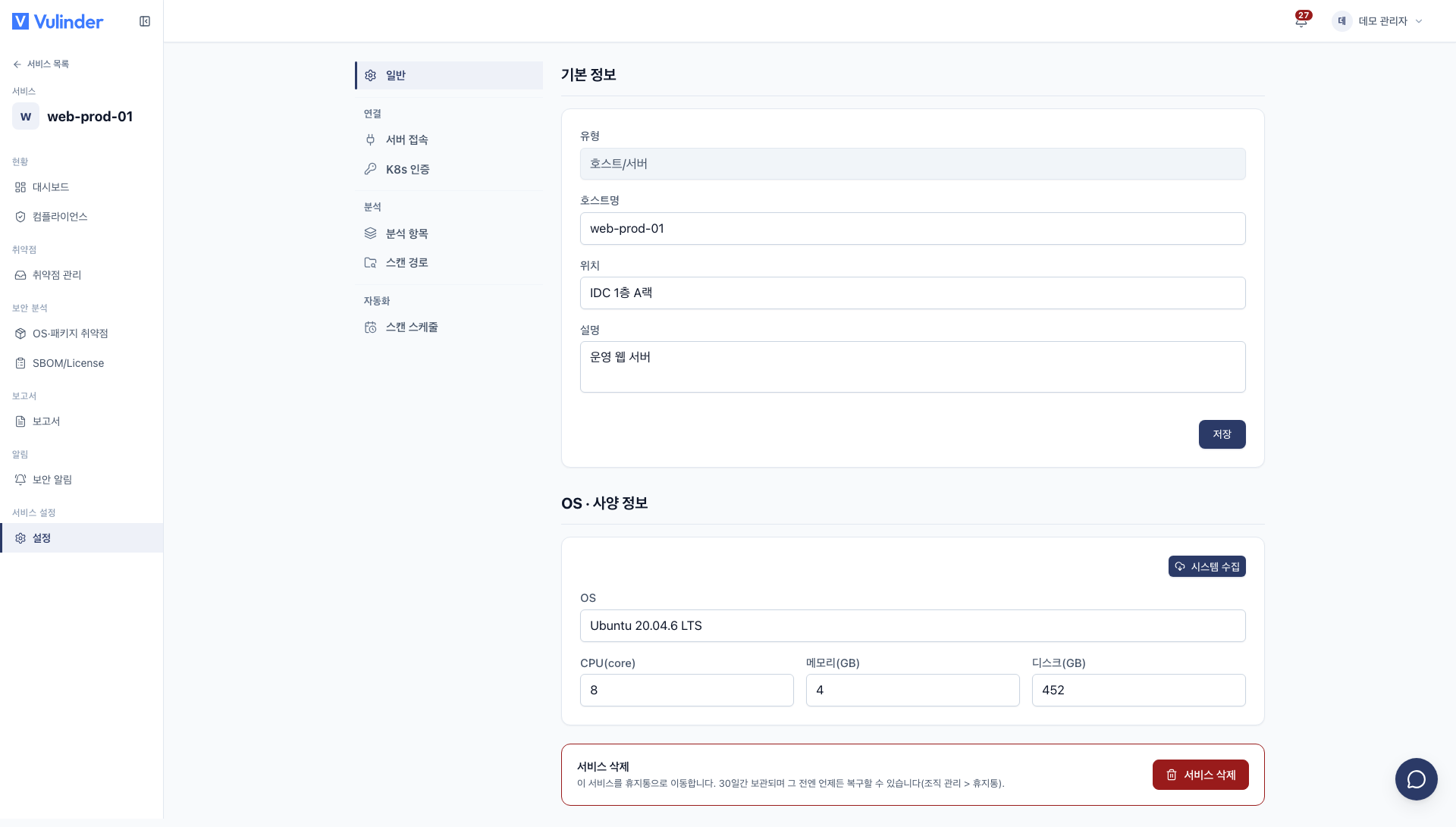1456x827 pixels.
Task: Click the 'W' service avatar icon
Action: click(x=26, y=116)
